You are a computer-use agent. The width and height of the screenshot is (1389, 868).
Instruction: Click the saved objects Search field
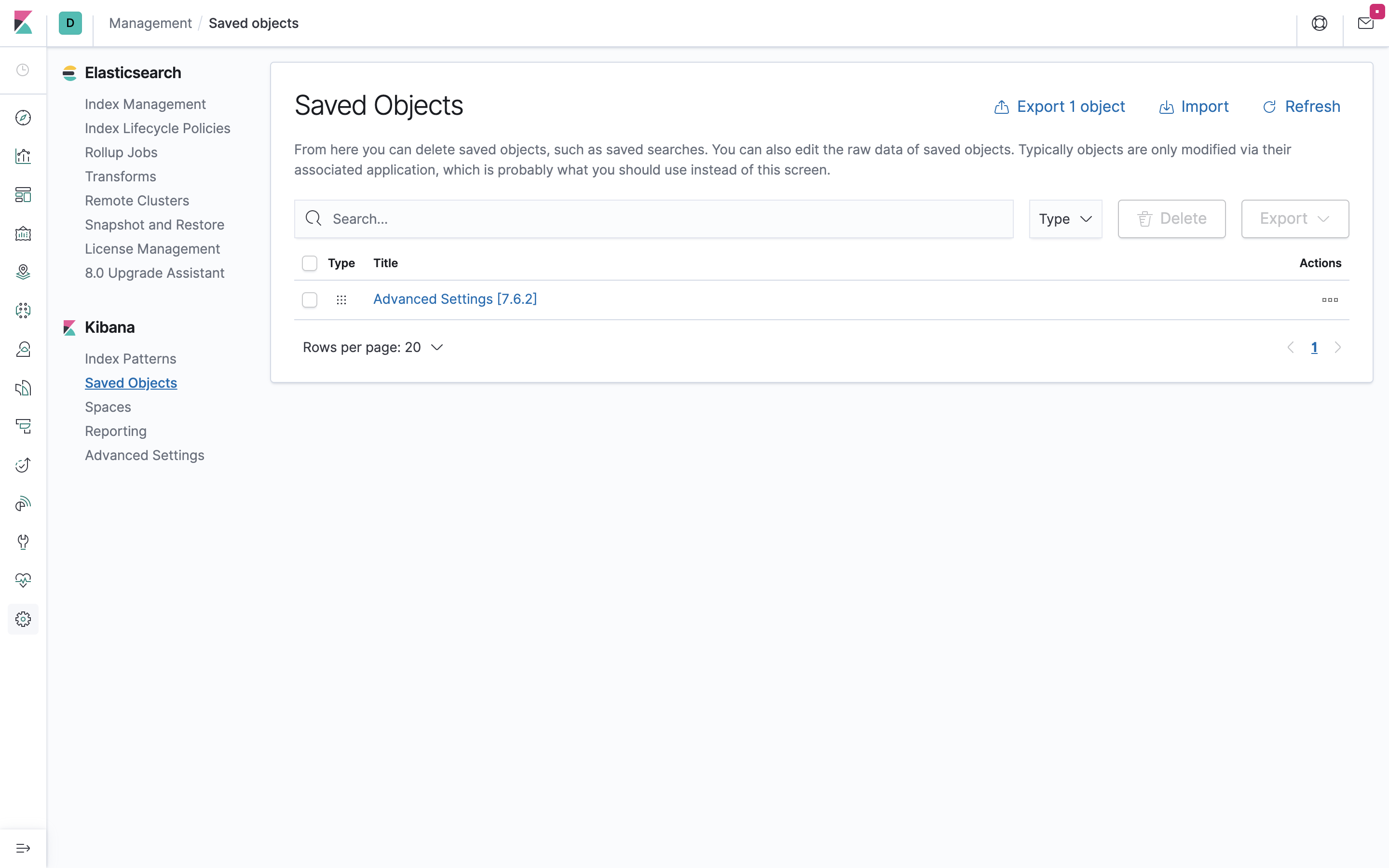click(x=654, y=219)
